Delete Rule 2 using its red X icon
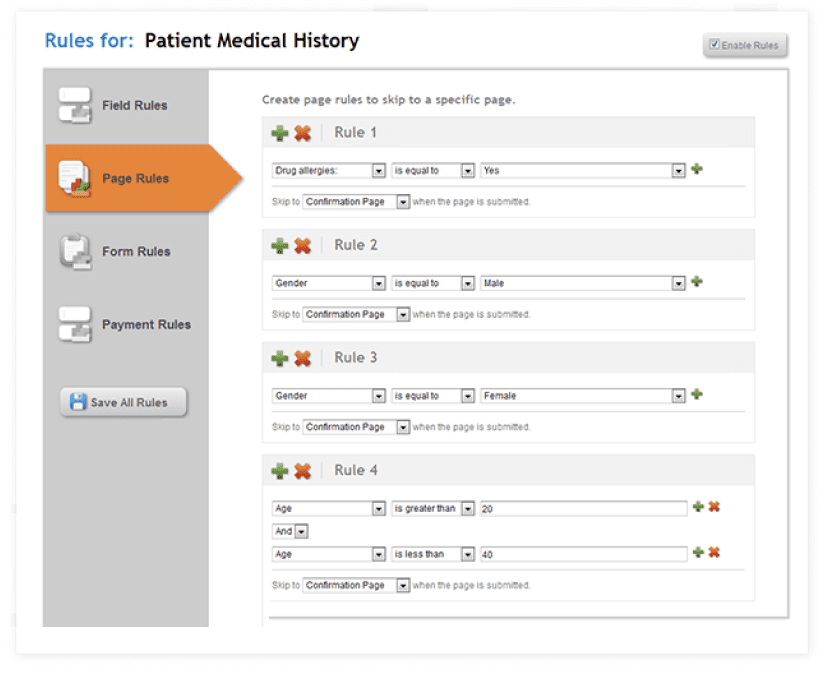The height and width of the screenshot is (681, 826). (x=302, y=246)
